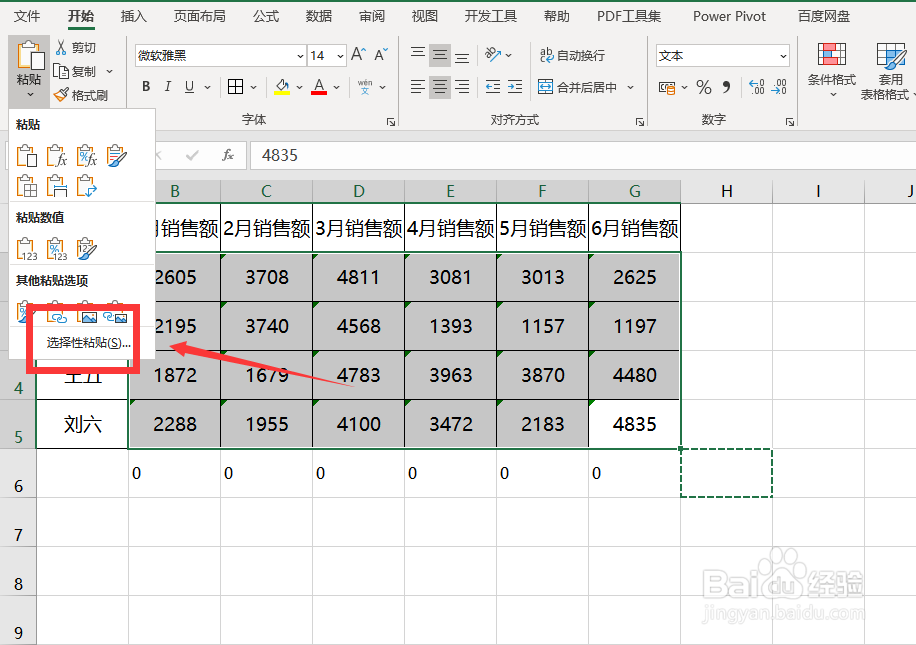Image resolution: width=916 pixels, height=645 pixels.
Task: Open 选择性粘贴(S)... Paste Special
Action: [x=88, y=342]
